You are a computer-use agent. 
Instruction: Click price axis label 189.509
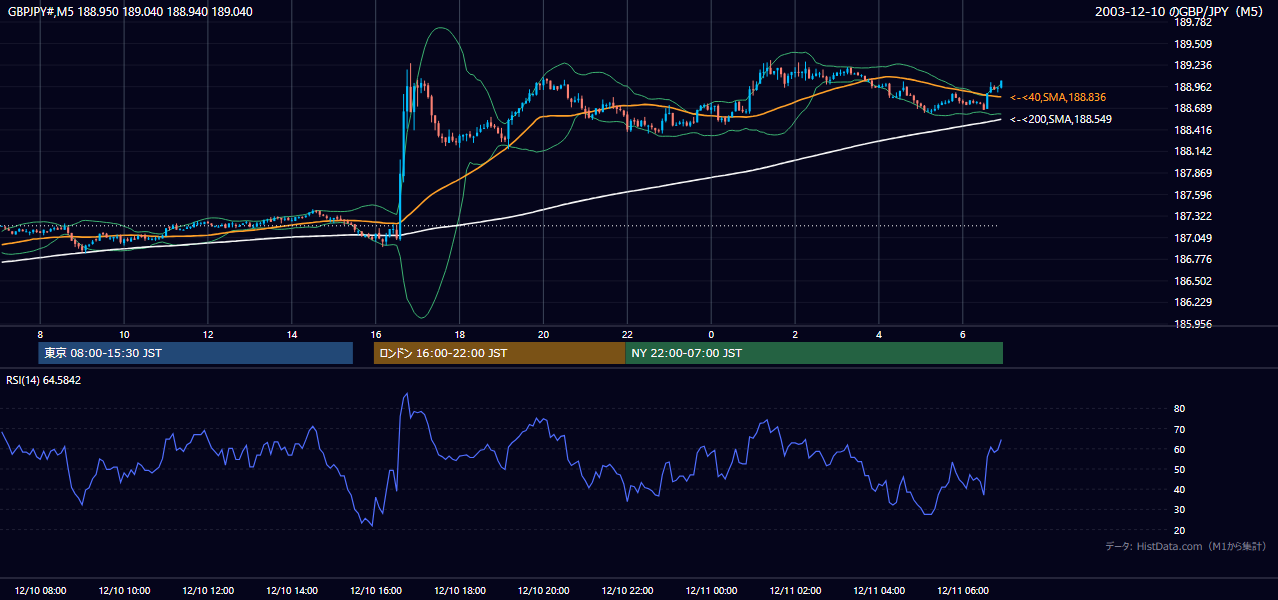[x=1192, y=44]
